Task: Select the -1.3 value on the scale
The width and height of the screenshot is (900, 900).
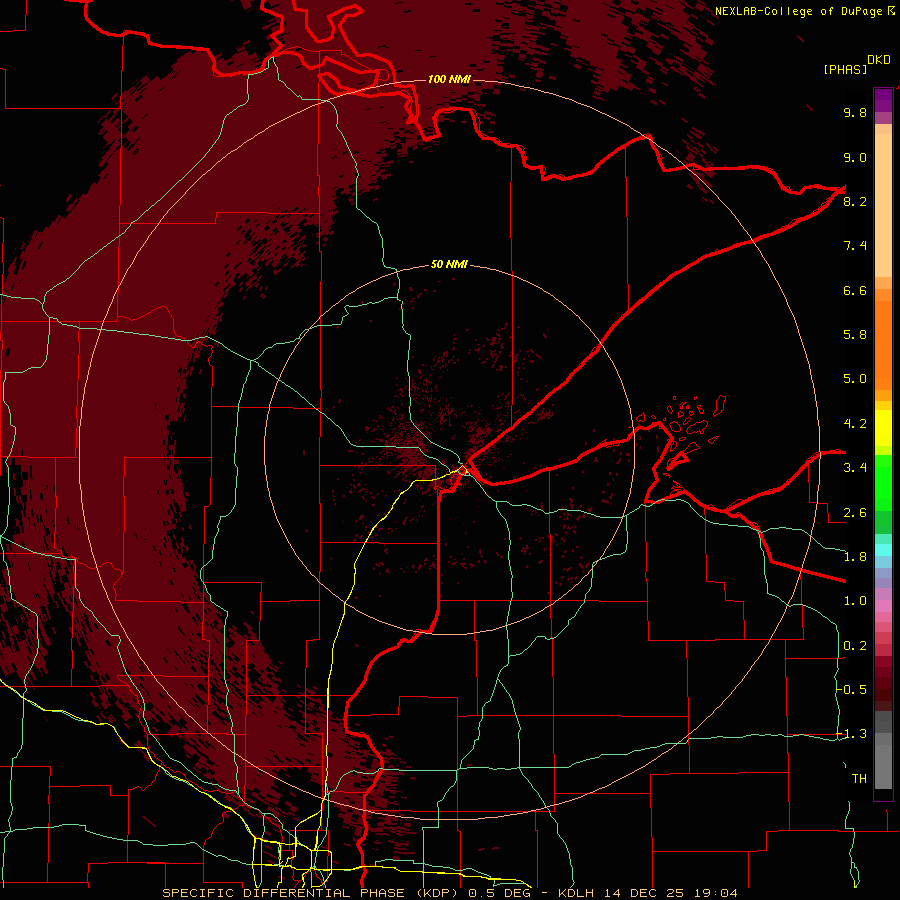Action: tap(852, 734)
